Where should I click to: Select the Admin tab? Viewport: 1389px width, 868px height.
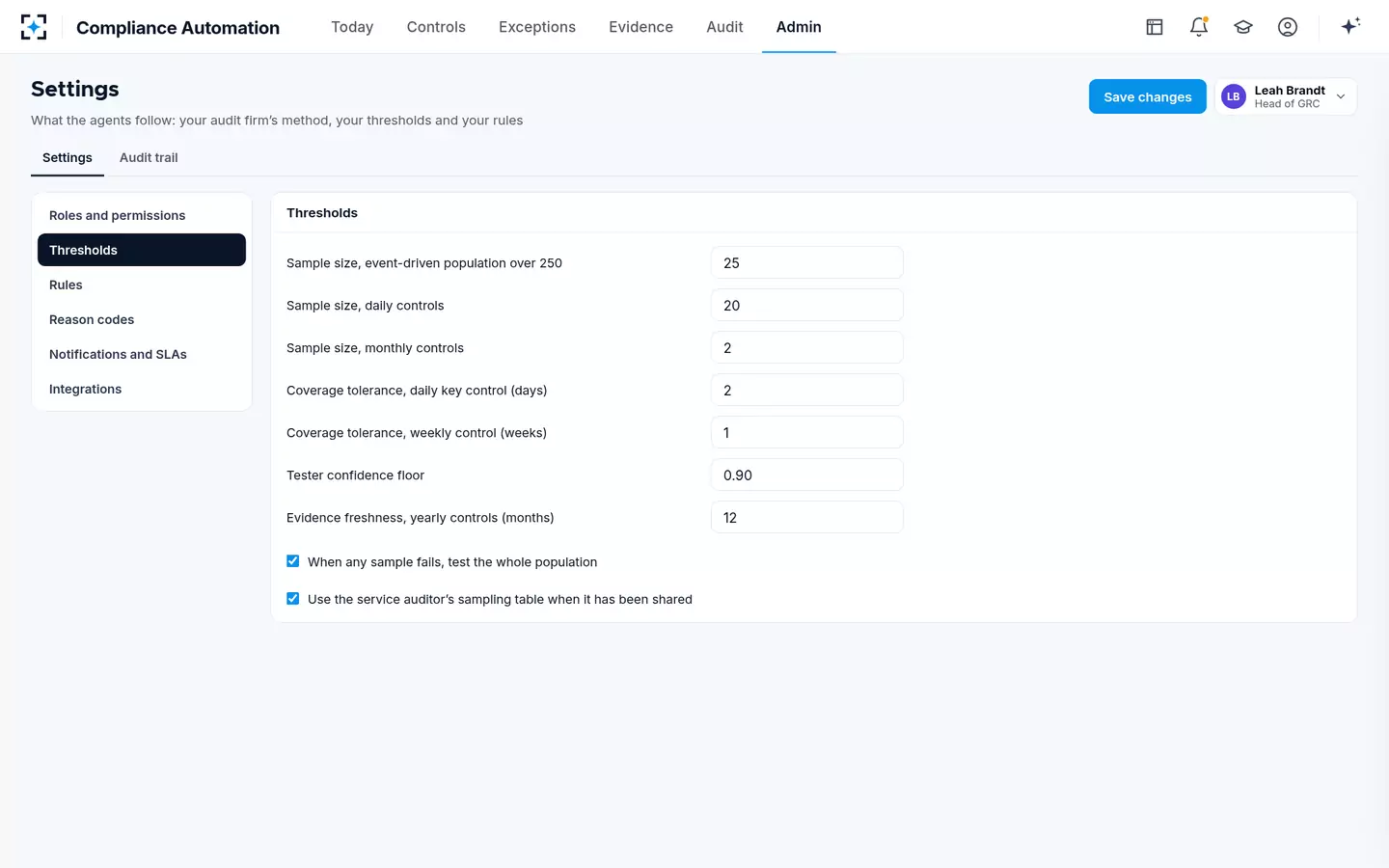(799, 27)
